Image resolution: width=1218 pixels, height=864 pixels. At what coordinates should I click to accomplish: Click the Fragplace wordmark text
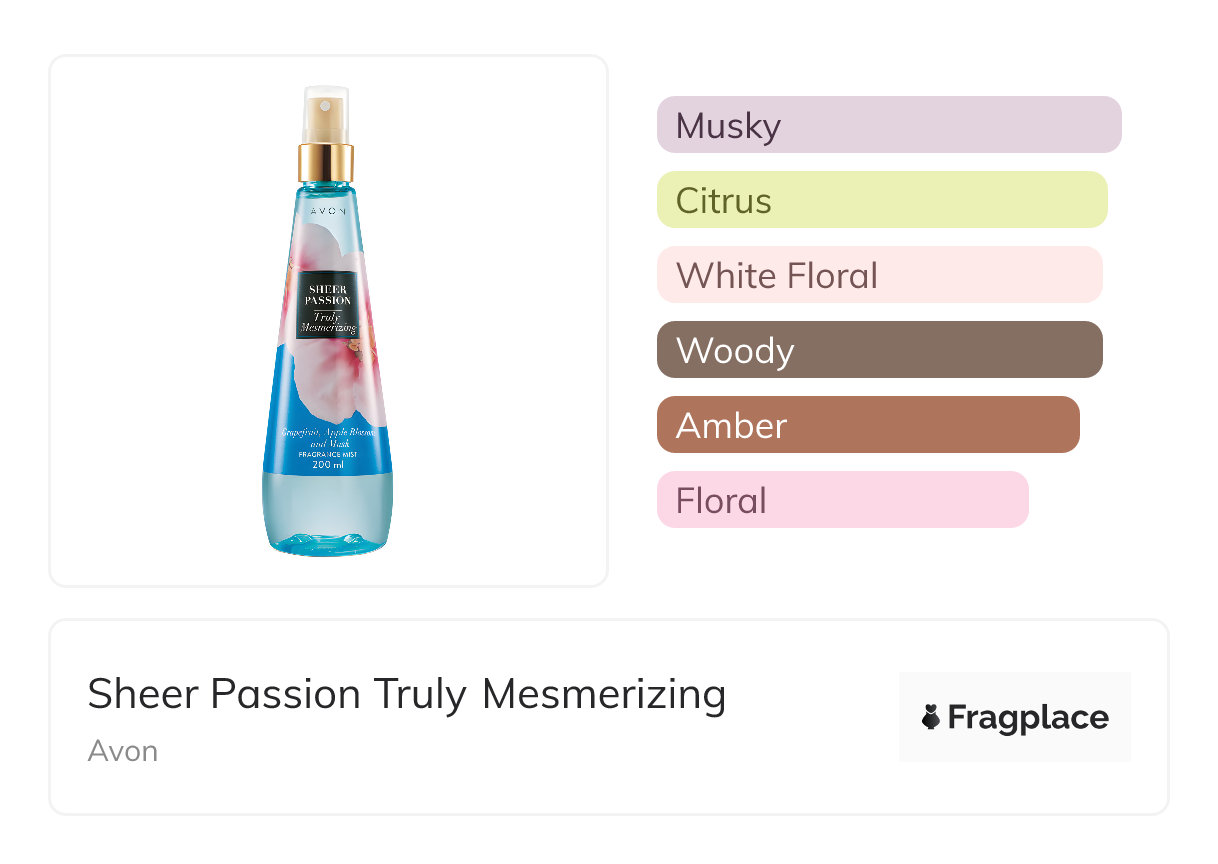click(1027, 717)
